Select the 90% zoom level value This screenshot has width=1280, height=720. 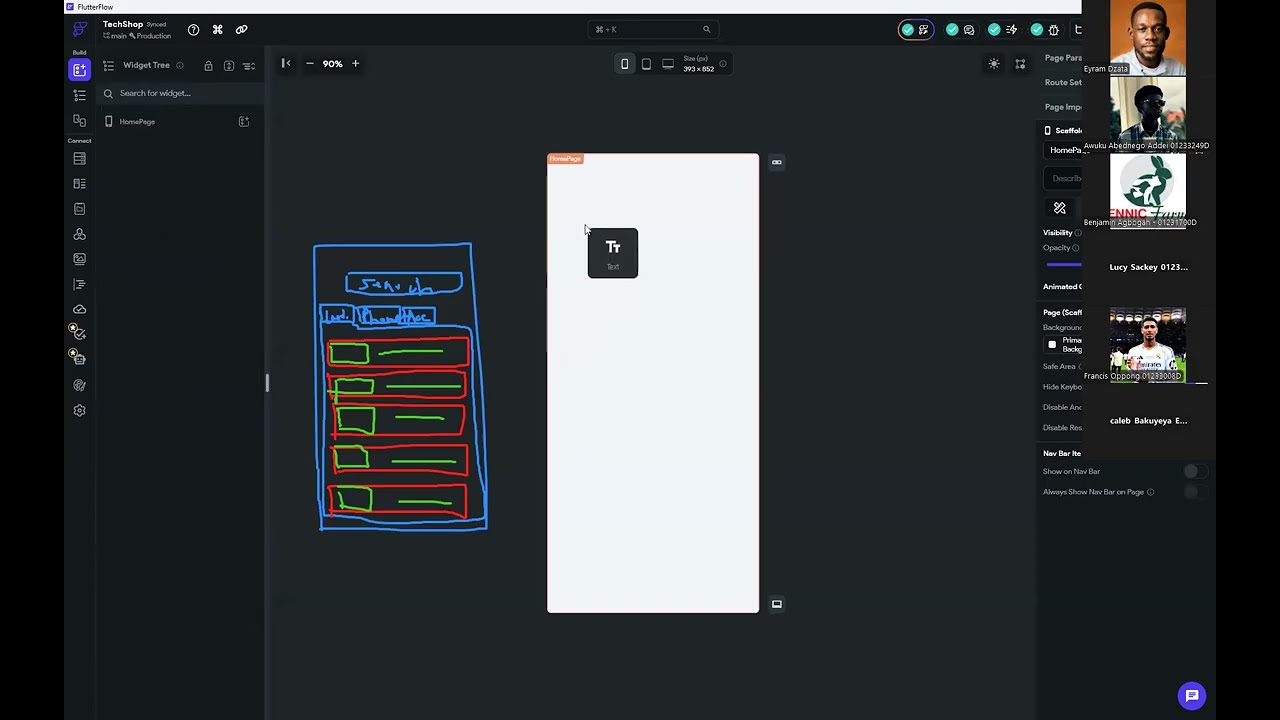pyautogui.click(x=332, y=64)
